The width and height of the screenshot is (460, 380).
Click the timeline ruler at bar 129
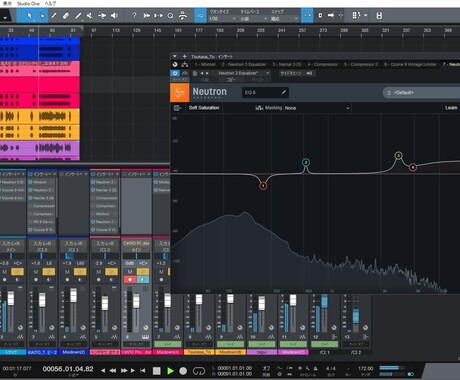click(x=137, y=30)
